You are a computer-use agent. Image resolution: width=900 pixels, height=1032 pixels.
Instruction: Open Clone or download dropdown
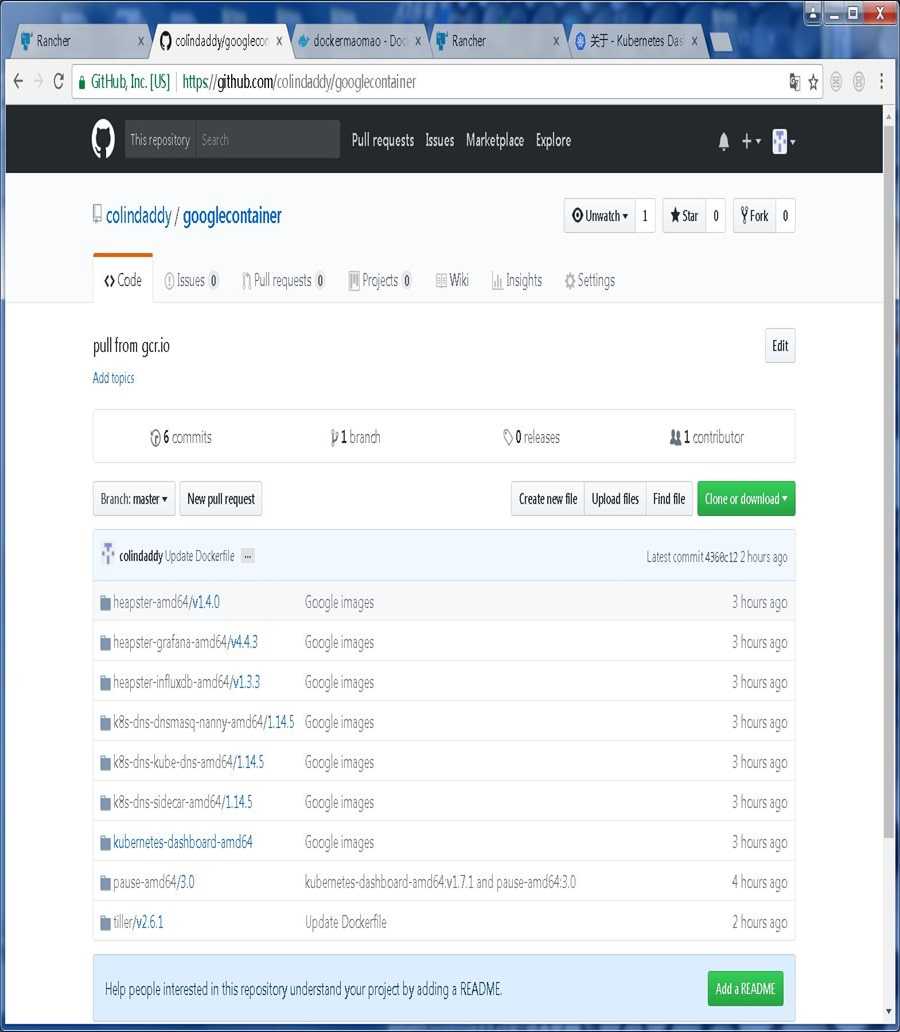[x=746, y=499]
